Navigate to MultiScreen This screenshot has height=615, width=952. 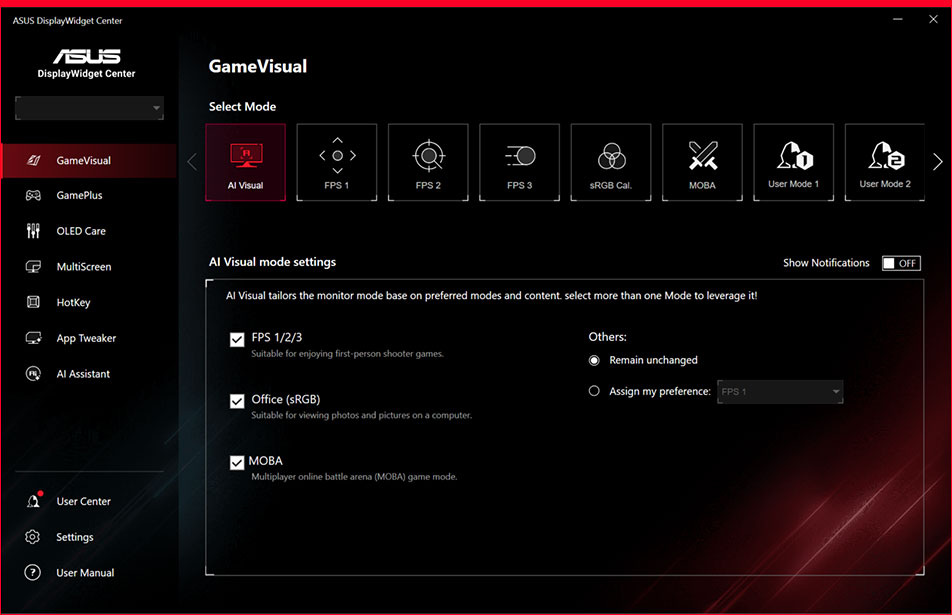(84, 267)
